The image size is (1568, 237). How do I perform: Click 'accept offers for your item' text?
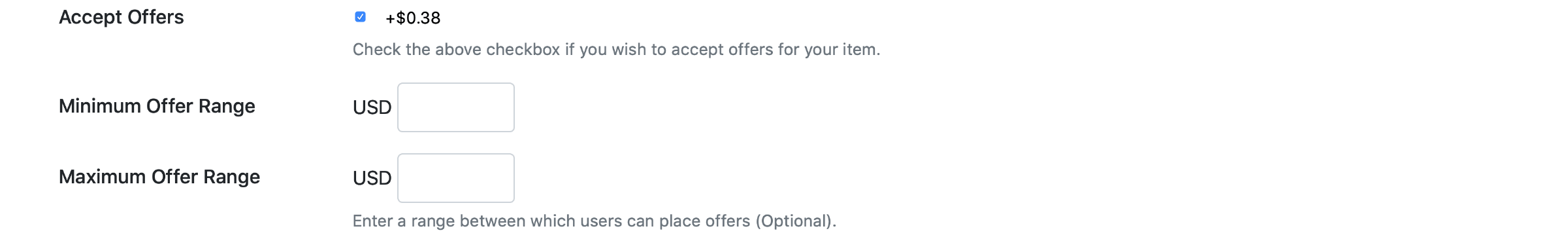[x=774, y=50]
